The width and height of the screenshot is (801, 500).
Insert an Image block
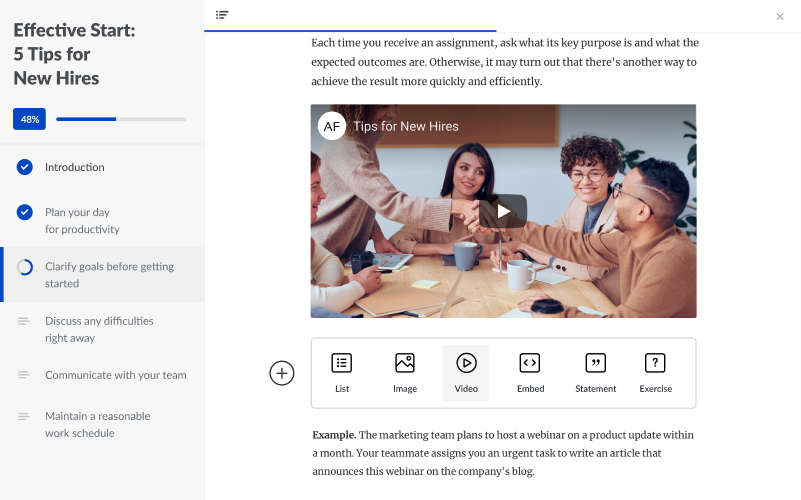pyautogui.click(x=405, y=373)
